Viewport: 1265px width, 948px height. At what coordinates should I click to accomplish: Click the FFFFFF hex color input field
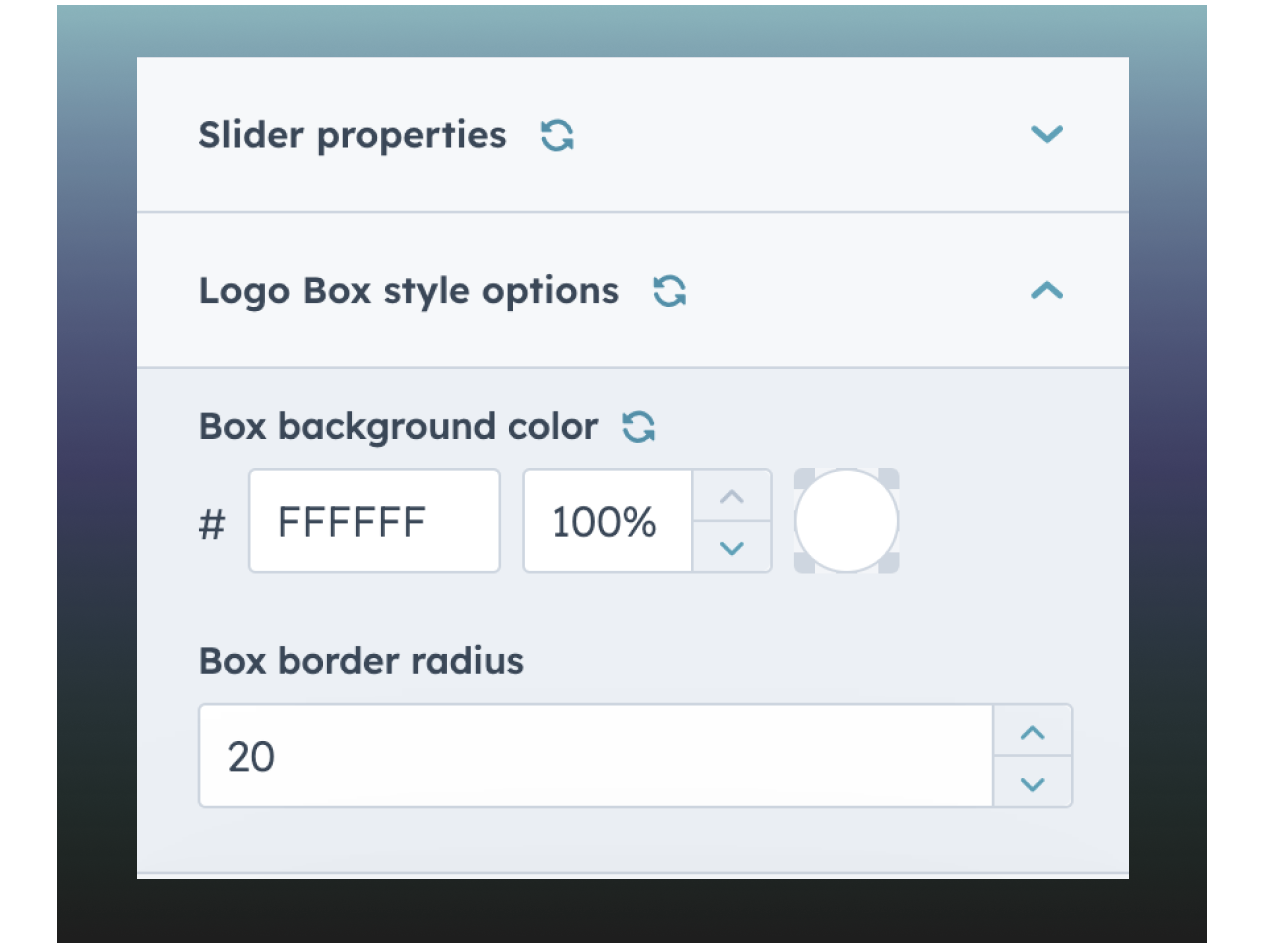pos(374,521)
